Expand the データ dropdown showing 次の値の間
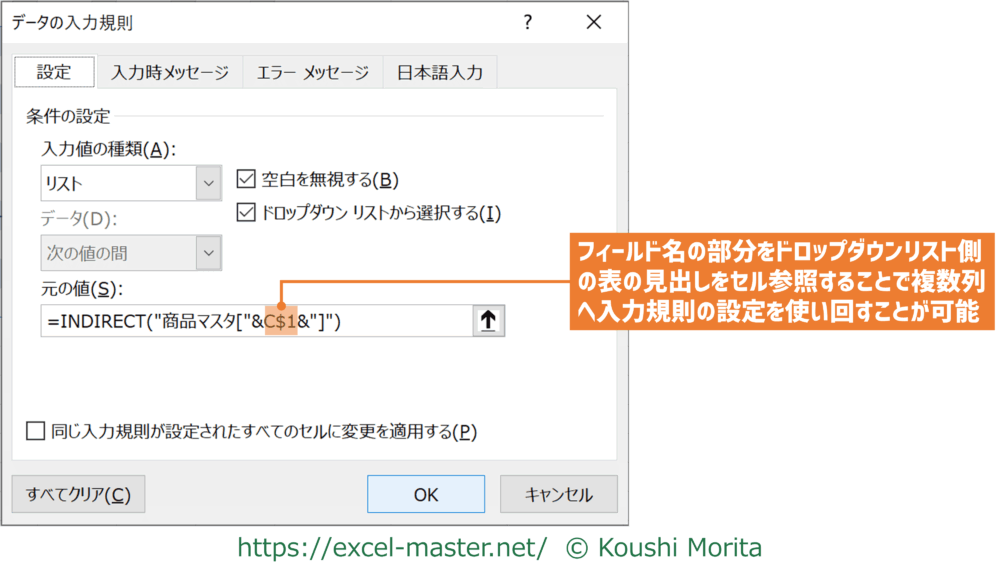The width and height of the screenshot is (1000, 563). pos(209,253)
